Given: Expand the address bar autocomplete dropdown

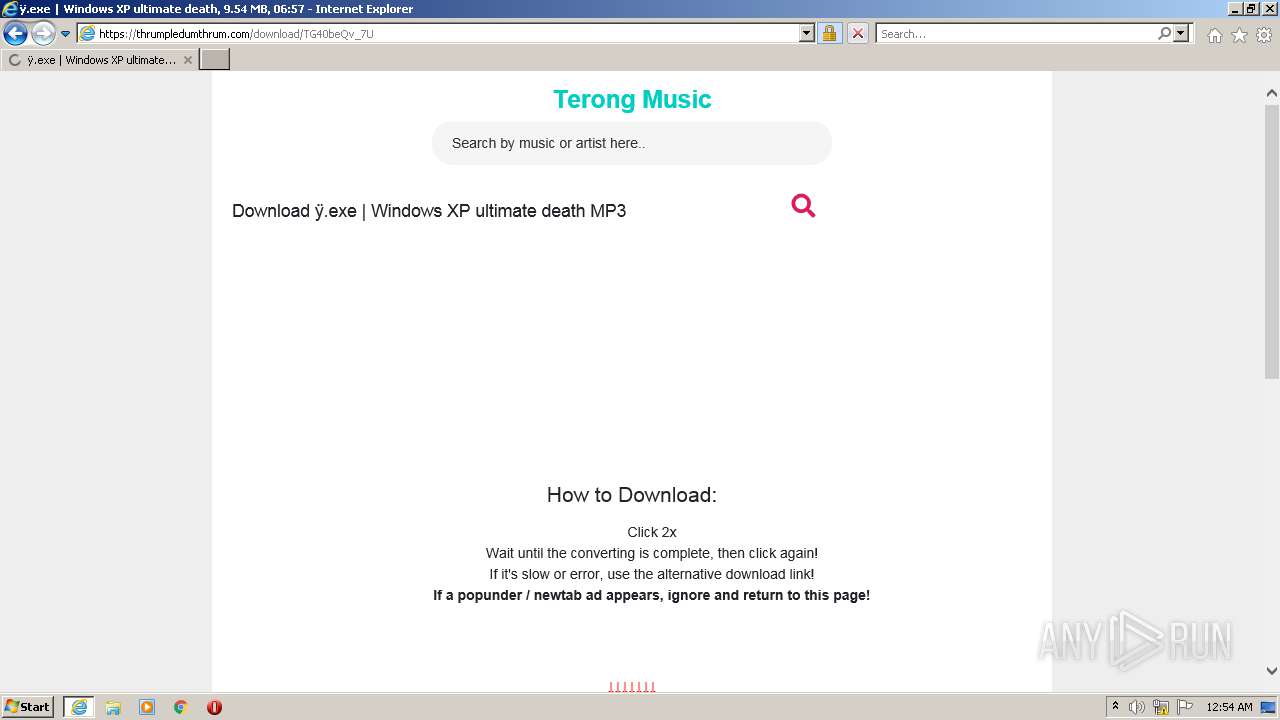Looking at the screenshot, I should 807,34.
